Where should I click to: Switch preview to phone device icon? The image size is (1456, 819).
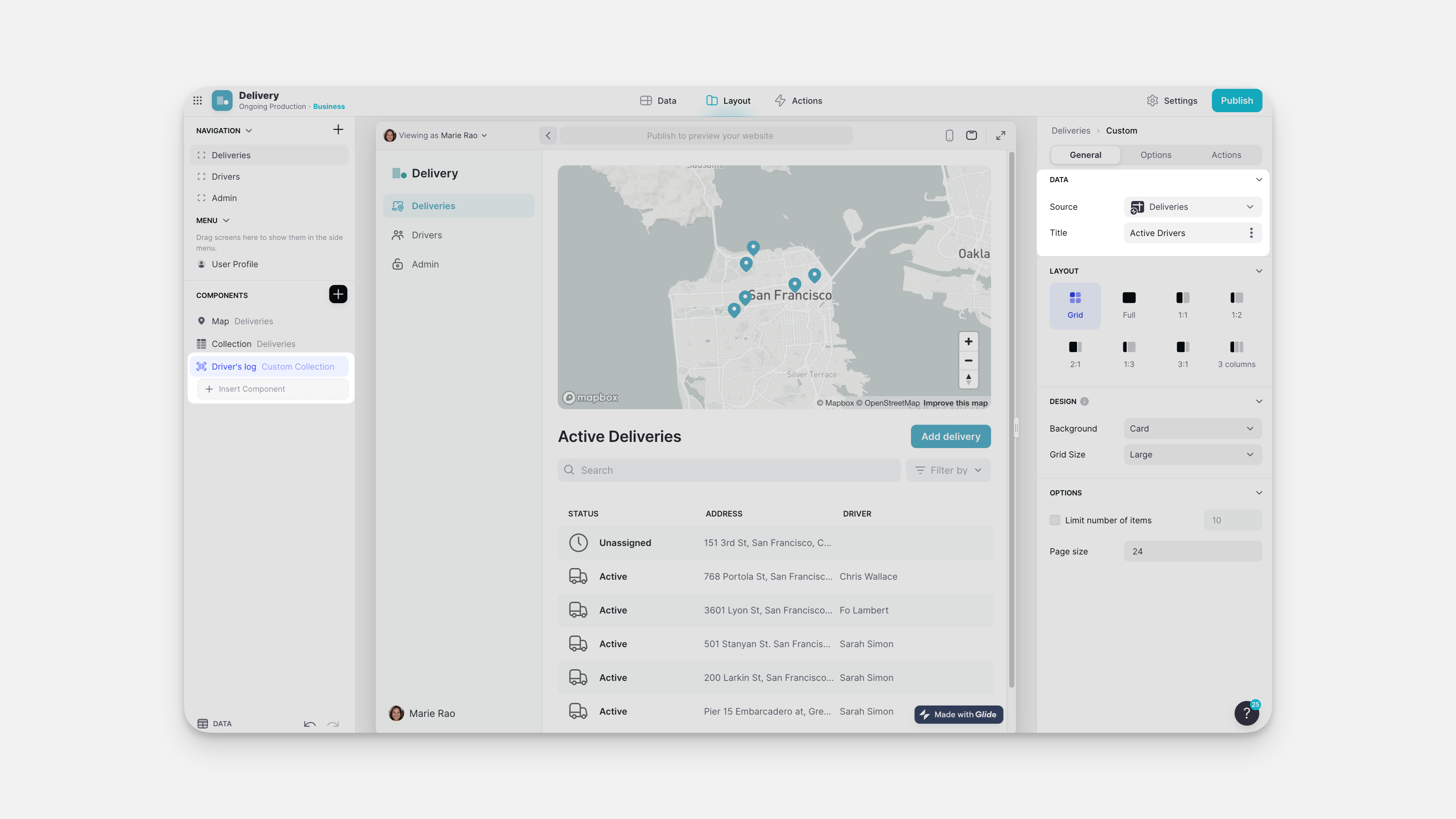click(949, 136)
